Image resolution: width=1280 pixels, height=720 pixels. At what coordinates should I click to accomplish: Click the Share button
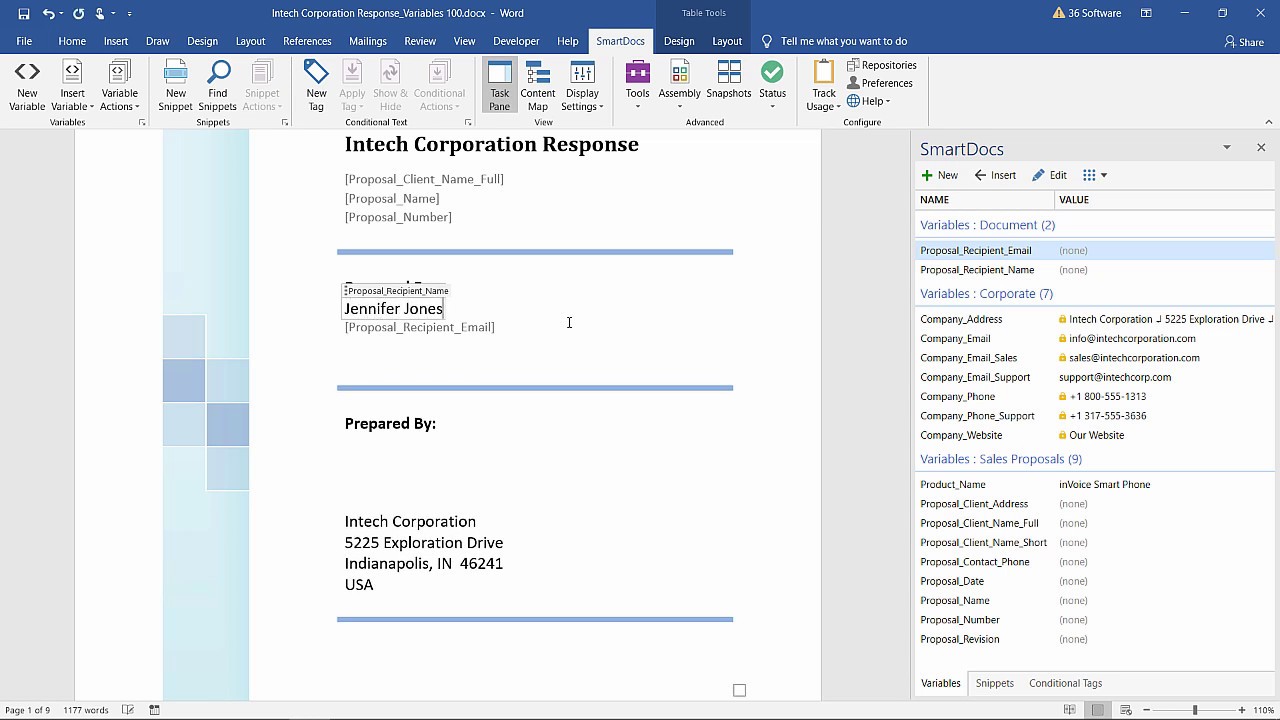[x=1244, y=42]
